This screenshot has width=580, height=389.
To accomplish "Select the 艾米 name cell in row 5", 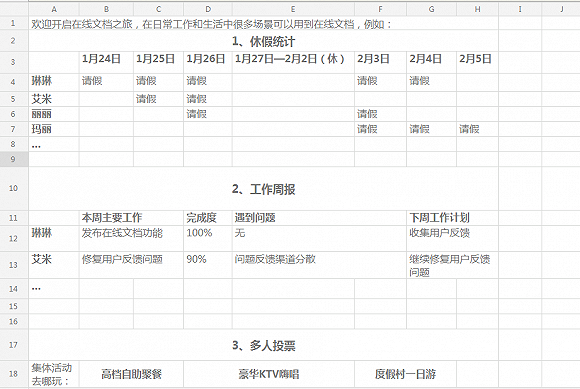I will pyautogui.click(x=54, y=99).
